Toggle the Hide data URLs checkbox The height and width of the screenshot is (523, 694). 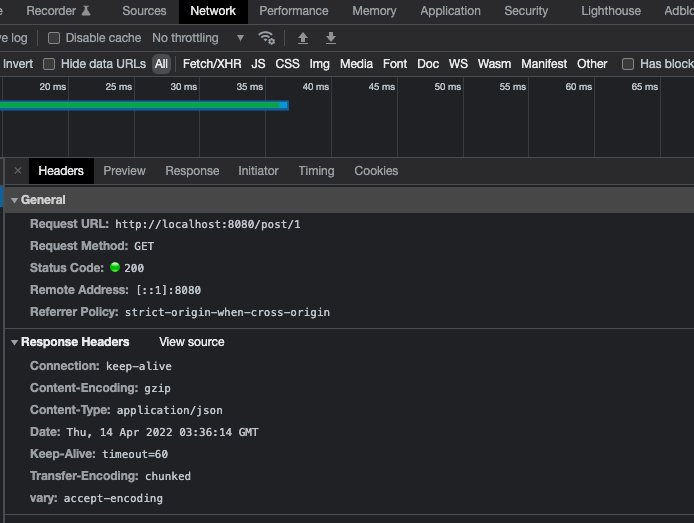(x=49, y=64)
